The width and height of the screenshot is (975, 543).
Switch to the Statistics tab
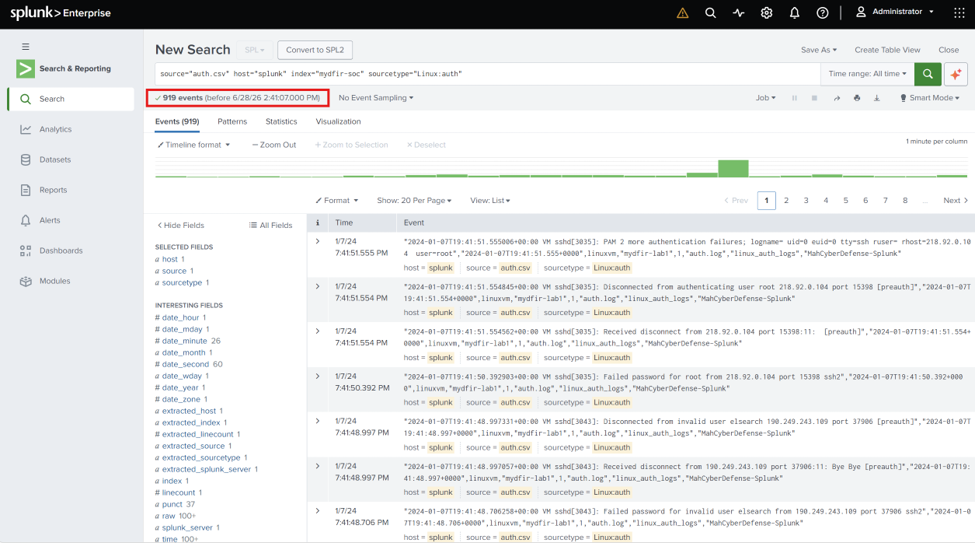[x=281, y=121]
